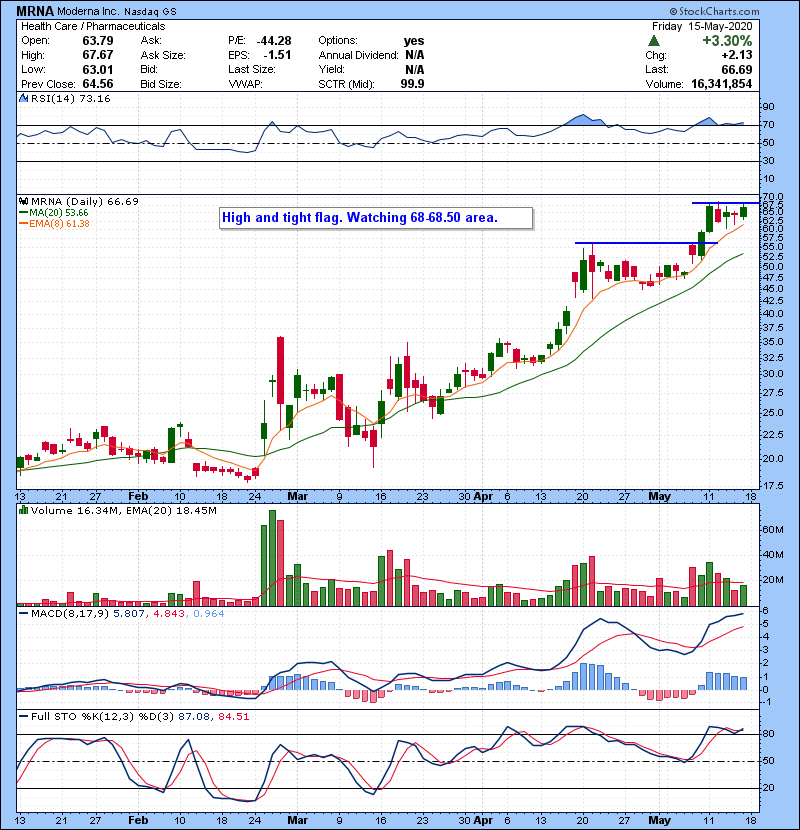Viewport: 800px width, 830px height.
Task: Click the 17.5 price axis label
Action: coord(772,485)
